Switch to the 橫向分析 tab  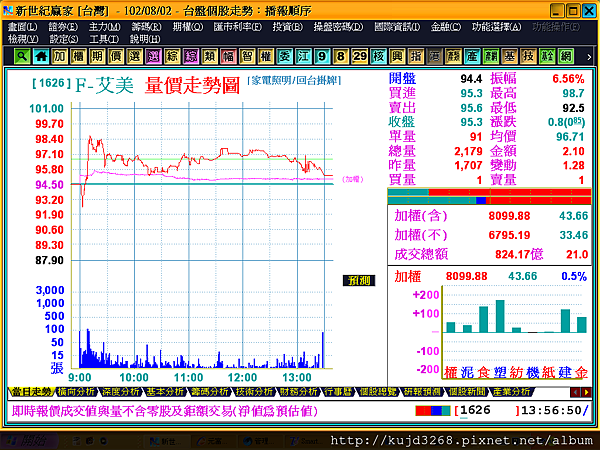[x=76, y=392]
